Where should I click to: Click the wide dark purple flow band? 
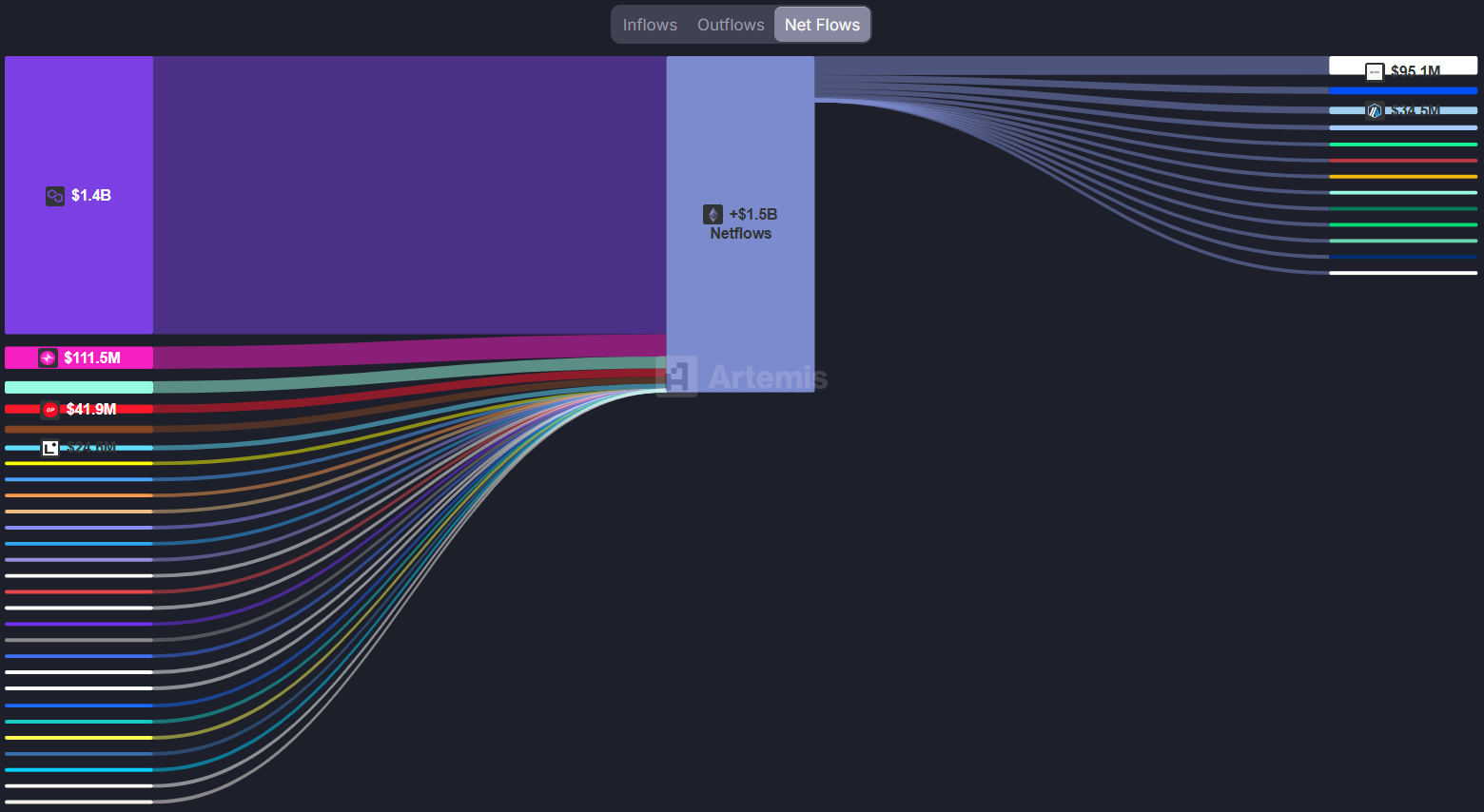pos(409,195)
